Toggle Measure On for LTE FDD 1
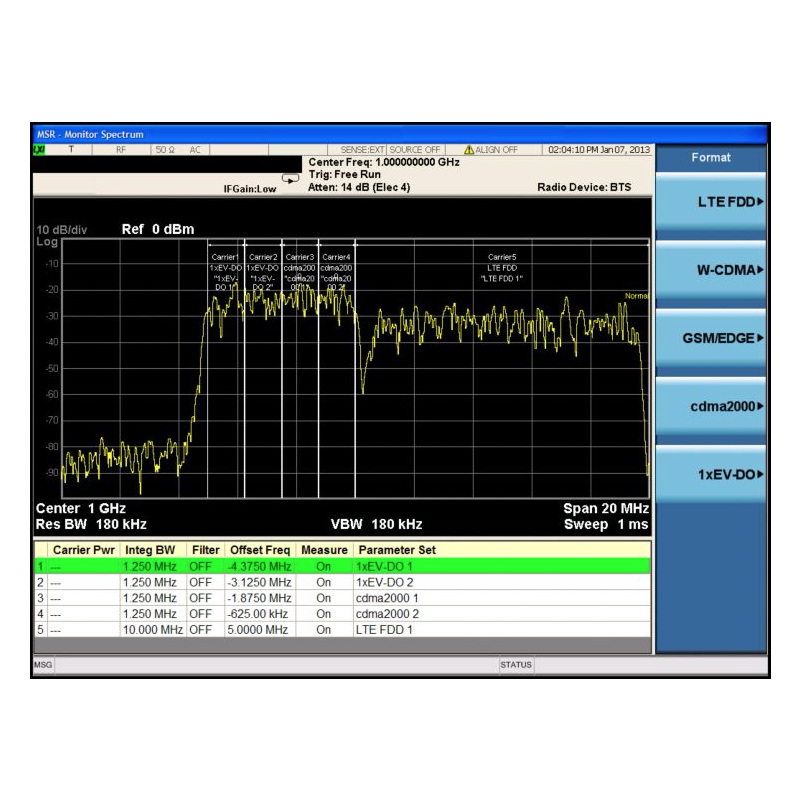 point(323,630)
